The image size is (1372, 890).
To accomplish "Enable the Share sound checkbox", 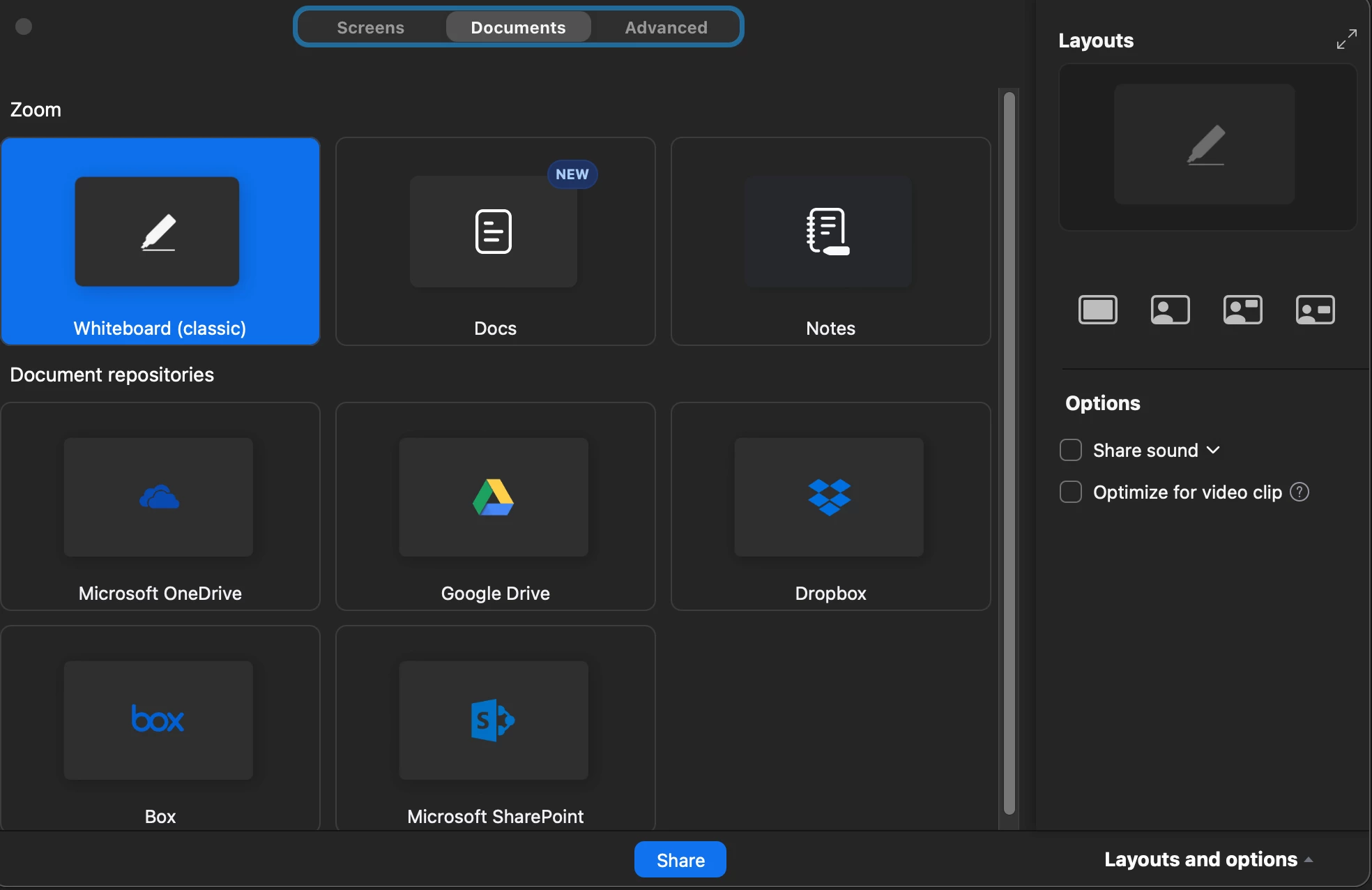I will (x=1071, y=450).
